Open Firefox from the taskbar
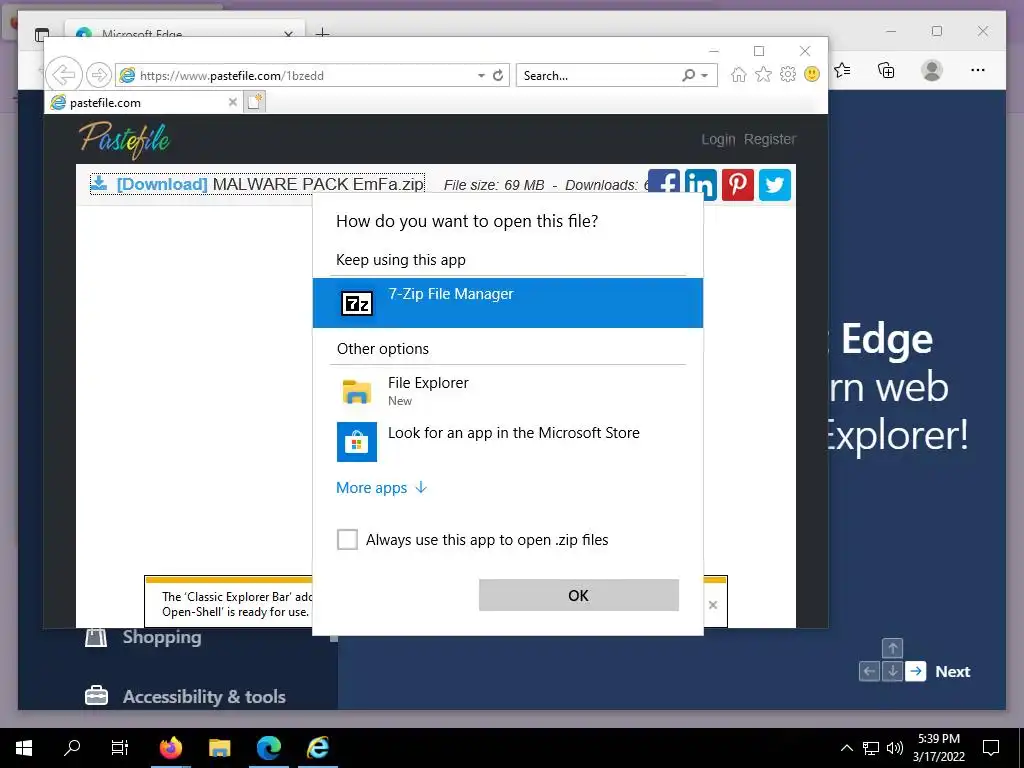Screen dimensions: 1024x768 [171, 748]
